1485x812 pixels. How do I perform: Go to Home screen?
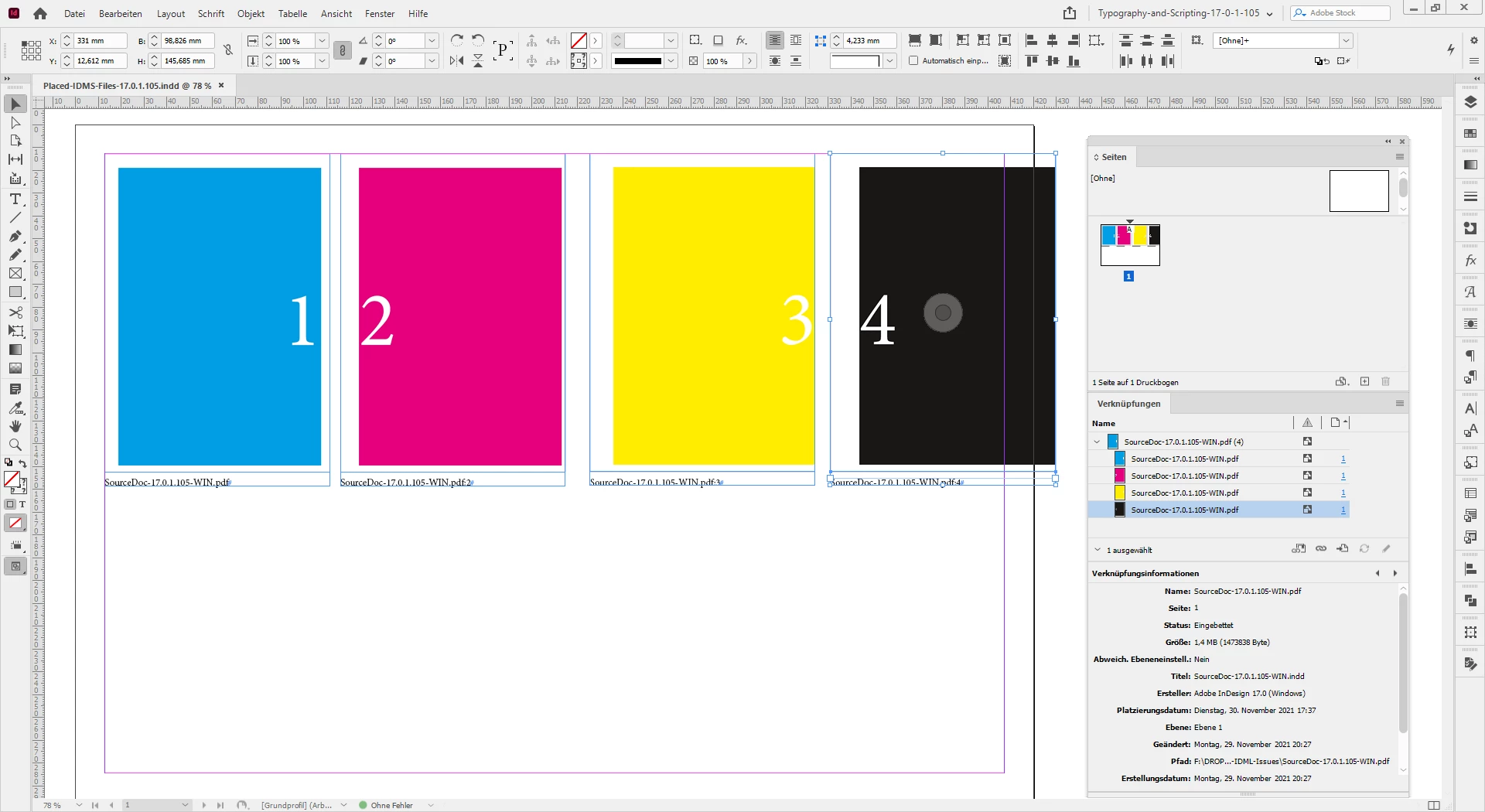point(40,13)
